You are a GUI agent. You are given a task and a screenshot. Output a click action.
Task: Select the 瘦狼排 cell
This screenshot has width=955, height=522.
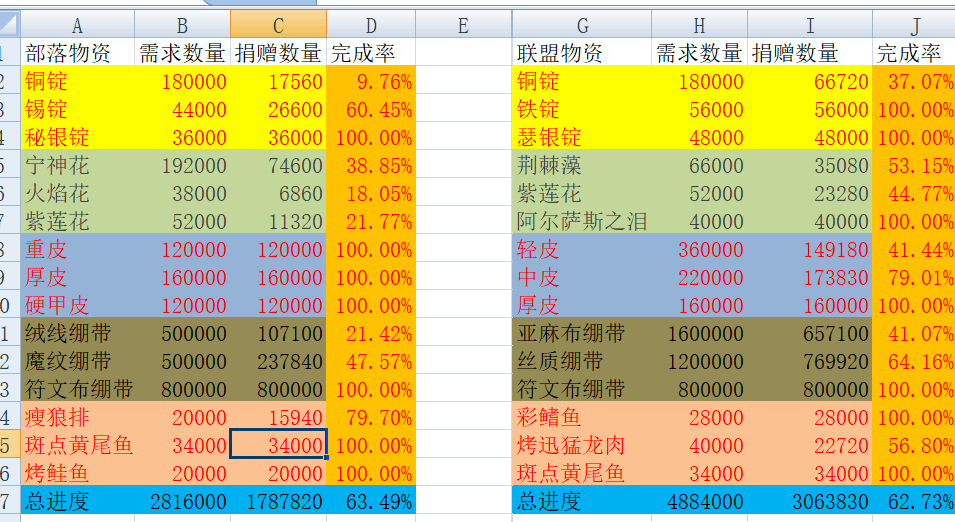tap(78, 417)
